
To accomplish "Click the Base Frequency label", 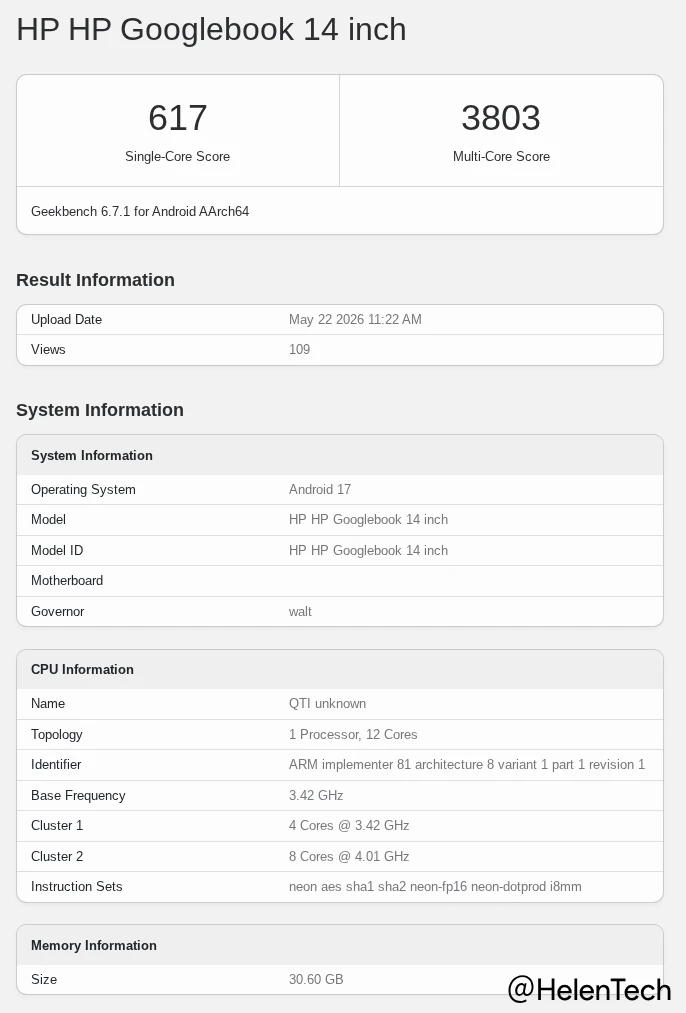I will tap(78, 795).
